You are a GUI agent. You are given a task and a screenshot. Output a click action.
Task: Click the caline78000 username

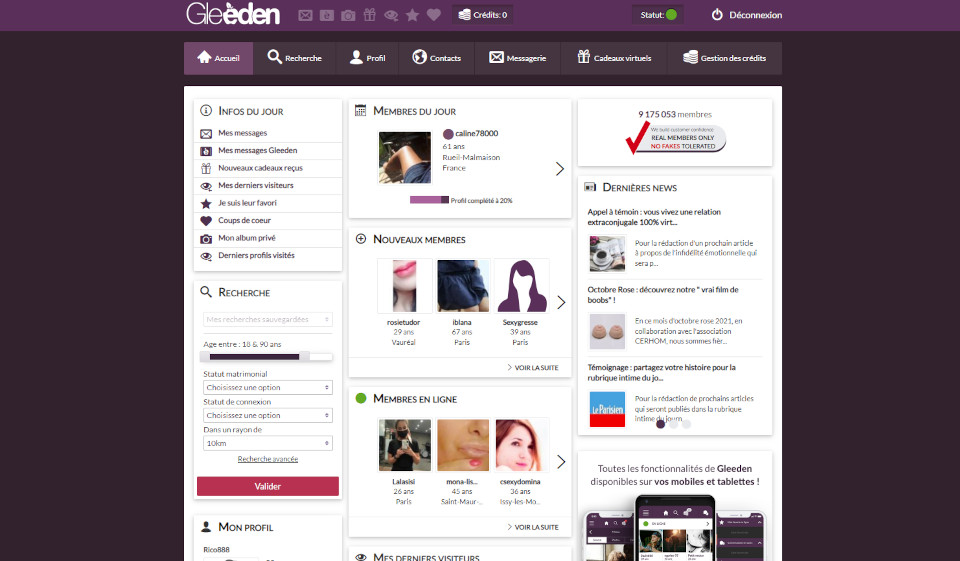tap(476, 134)
